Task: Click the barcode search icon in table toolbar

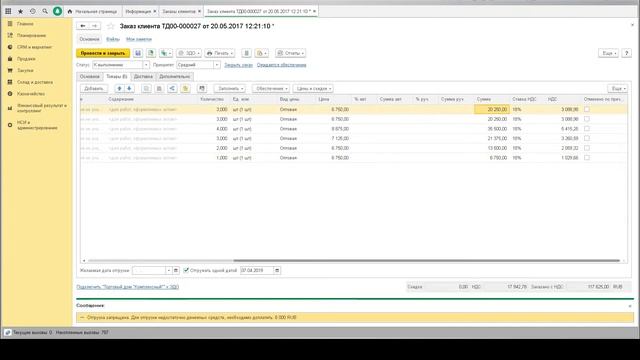Action: (x=202, y=89)
